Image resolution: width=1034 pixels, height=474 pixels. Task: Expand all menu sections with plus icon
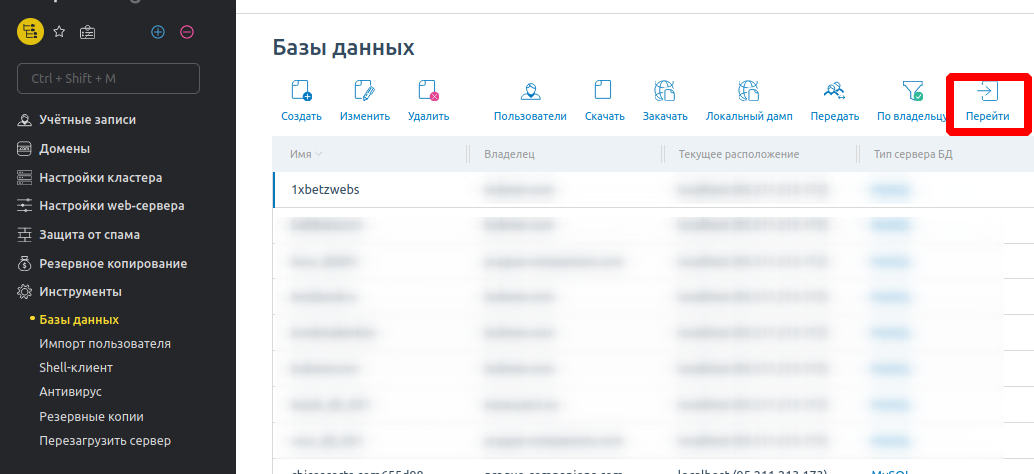pyautogui.click(x=157, y=32)
